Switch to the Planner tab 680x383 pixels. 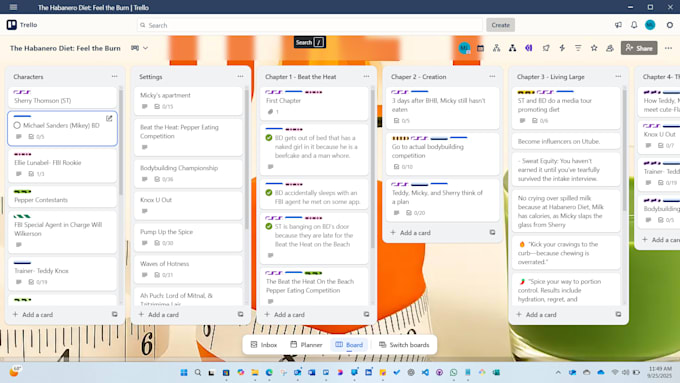[306, 345]
